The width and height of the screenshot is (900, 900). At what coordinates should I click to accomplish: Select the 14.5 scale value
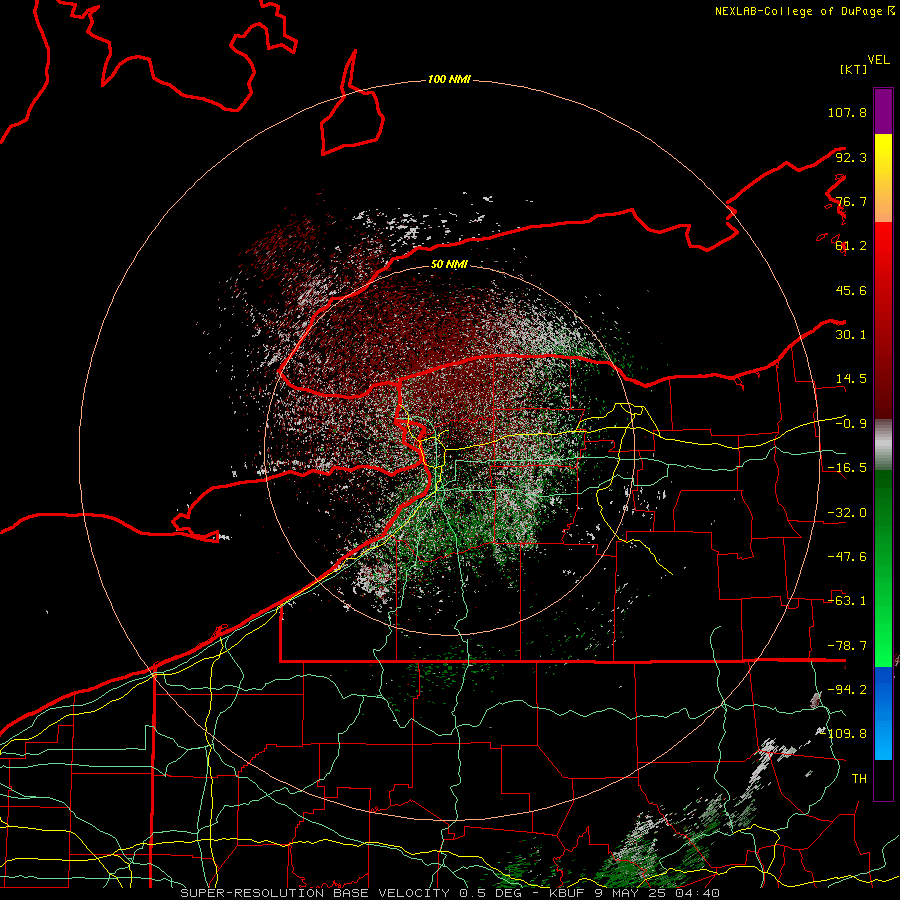(x=851, y=379)
